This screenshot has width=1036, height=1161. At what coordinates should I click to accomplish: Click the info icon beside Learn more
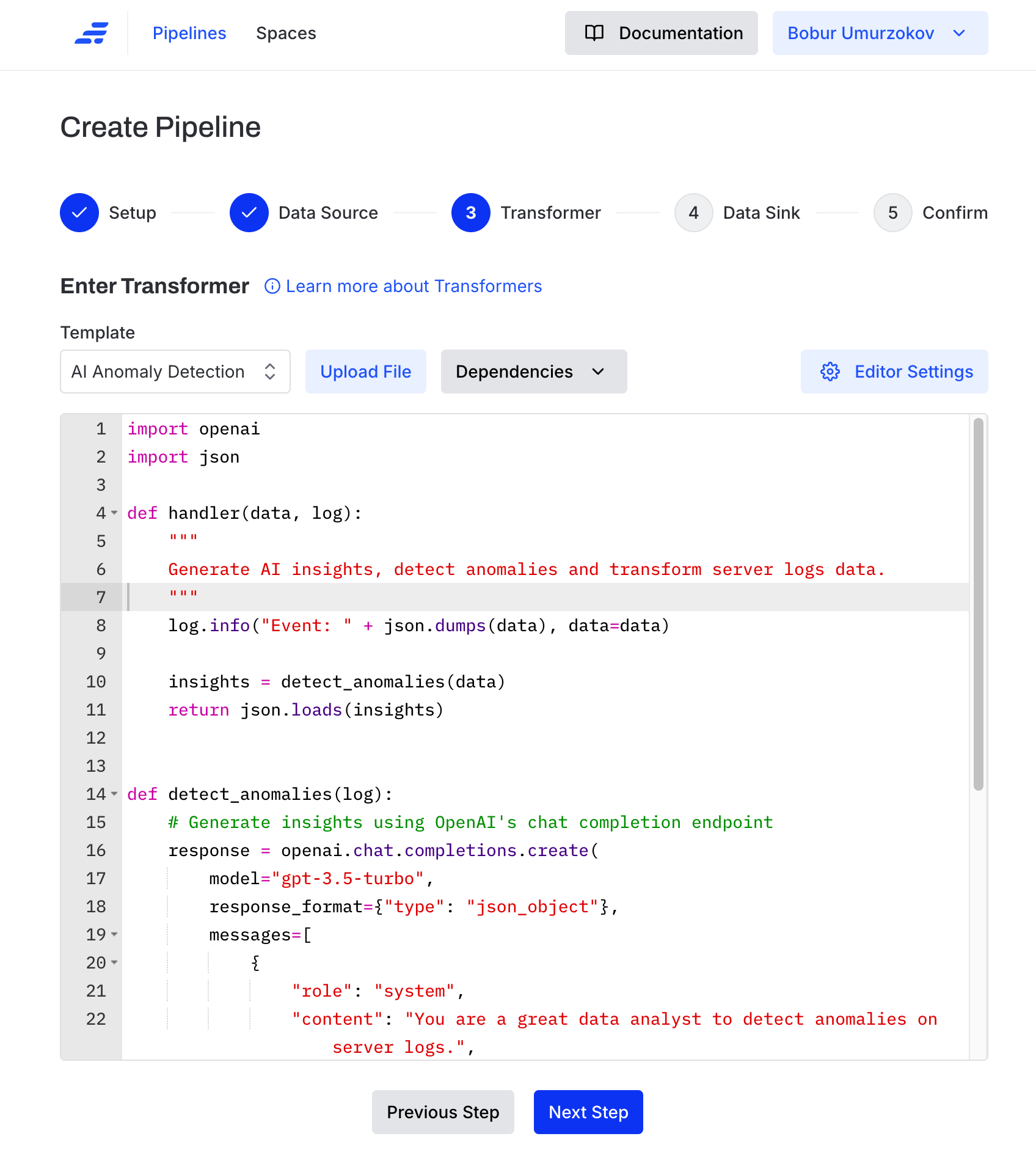272,286
